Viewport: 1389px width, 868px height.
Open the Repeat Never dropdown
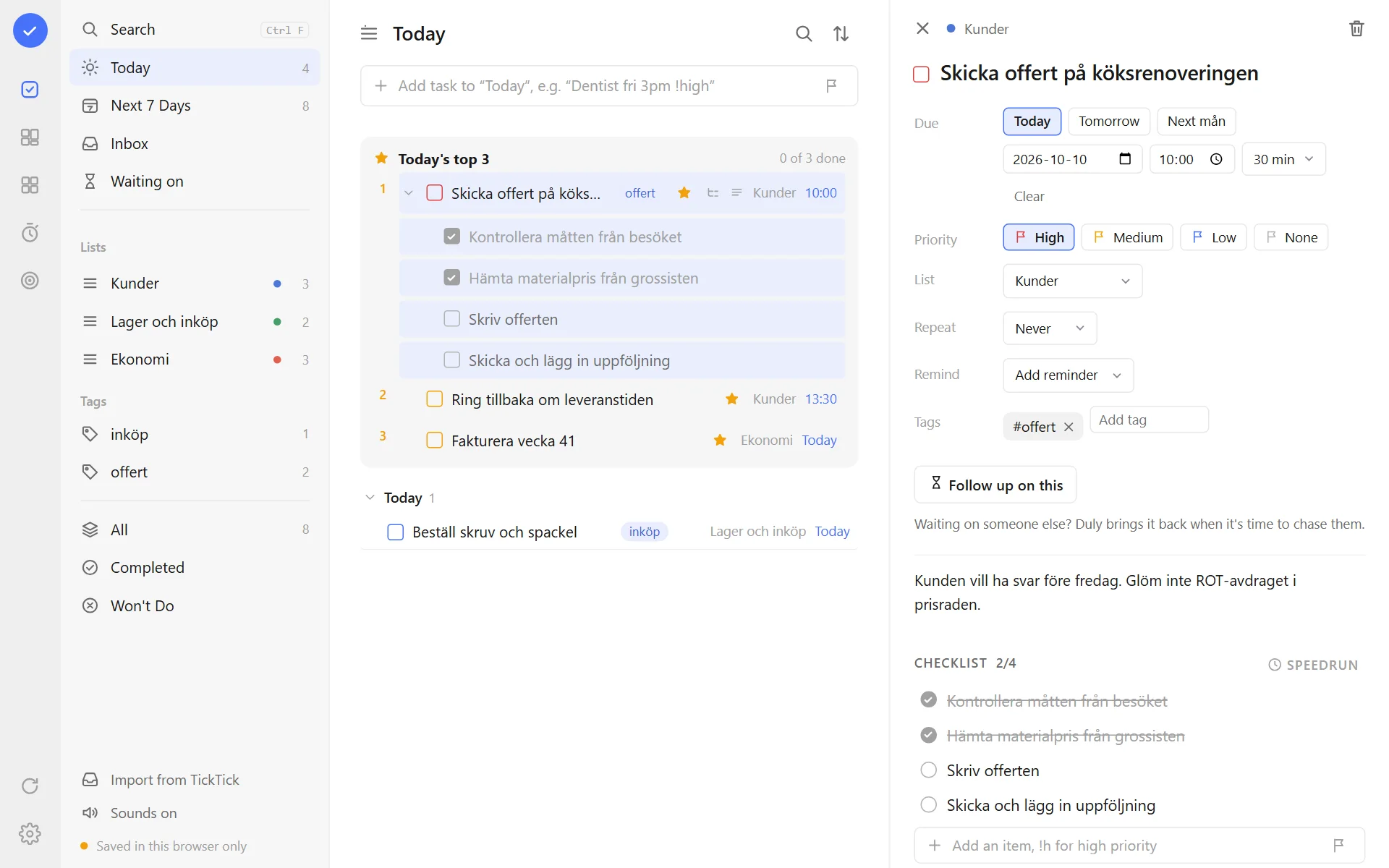click(1050, 328)
